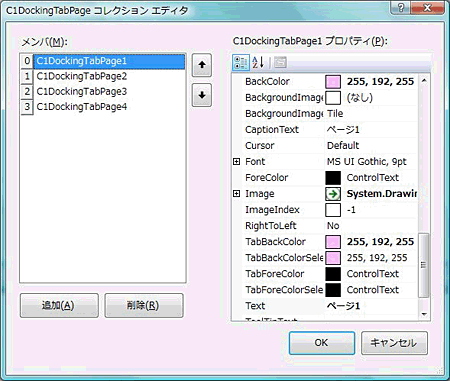The image size is (450, 381).
Task: Click the TabBackColor pink swatch
Action: 333,242
